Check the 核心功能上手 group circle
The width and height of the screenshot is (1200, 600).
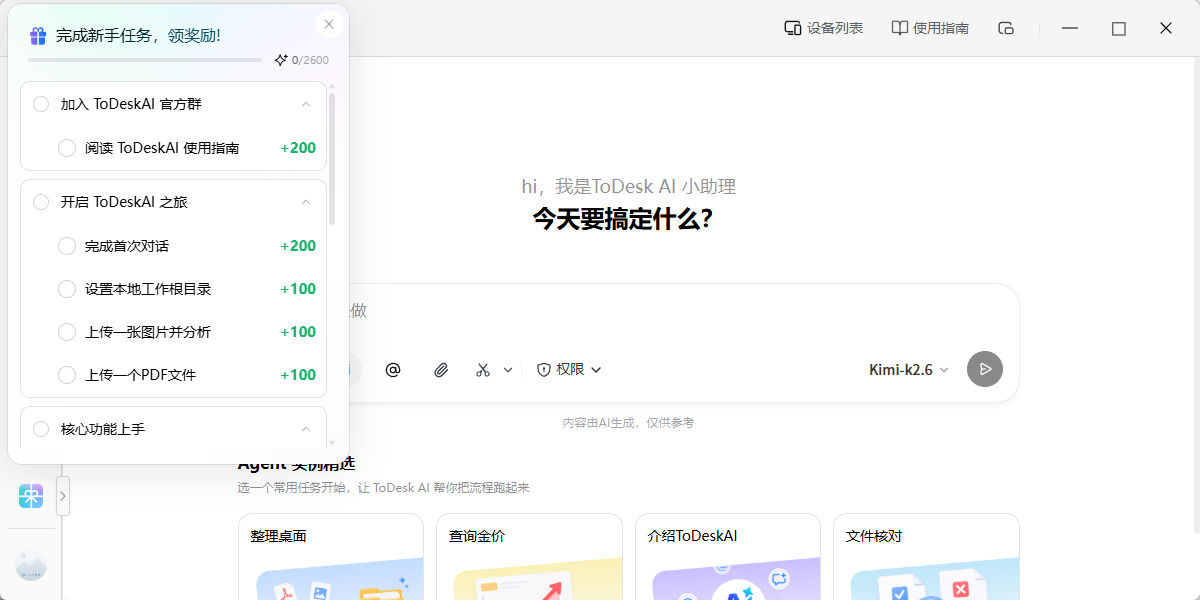point(41,429)
